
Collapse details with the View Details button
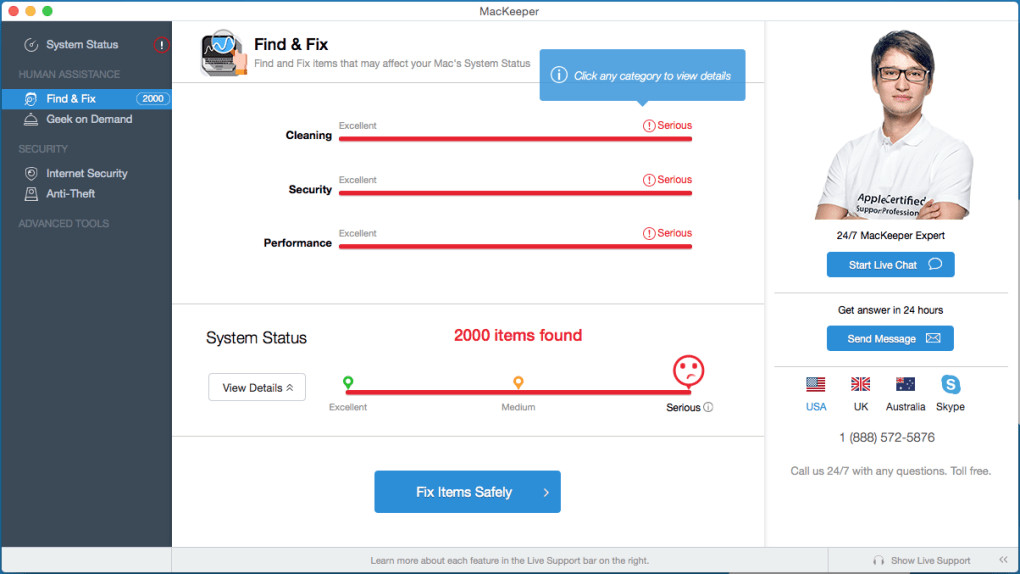click(x=257, y=387)
